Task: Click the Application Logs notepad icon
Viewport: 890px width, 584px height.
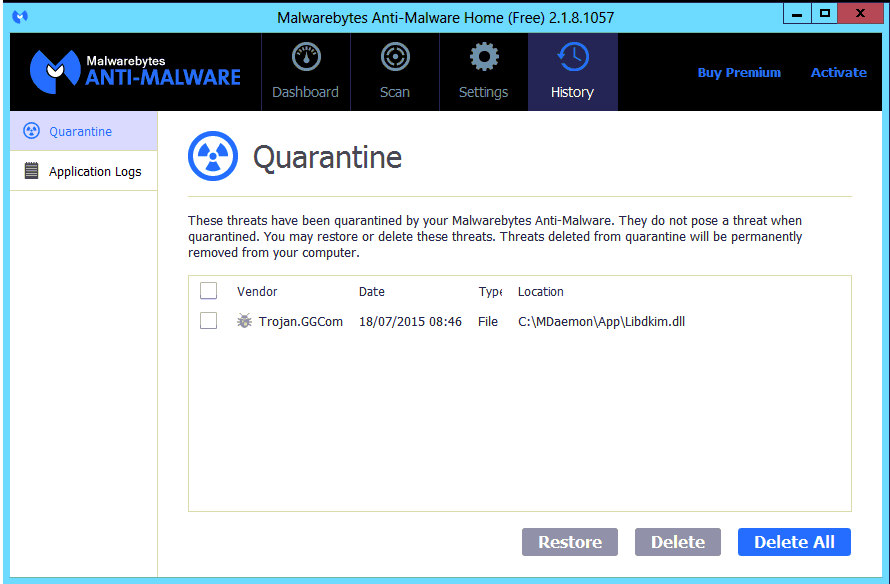Action: click(31, 171)
